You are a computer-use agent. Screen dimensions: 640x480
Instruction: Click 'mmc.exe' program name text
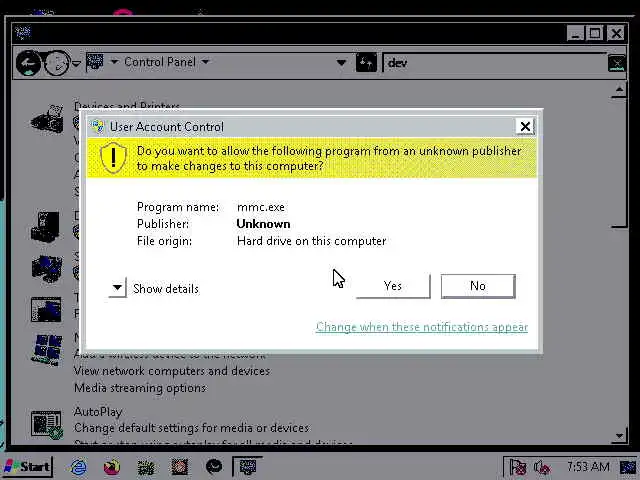[261, 207]
